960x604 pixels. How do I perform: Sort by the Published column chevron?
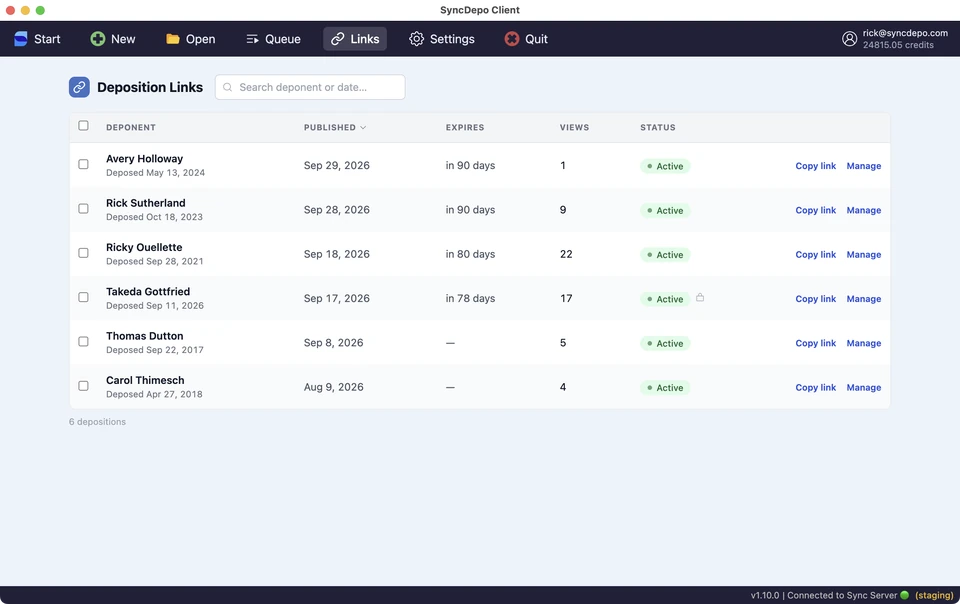363,127
